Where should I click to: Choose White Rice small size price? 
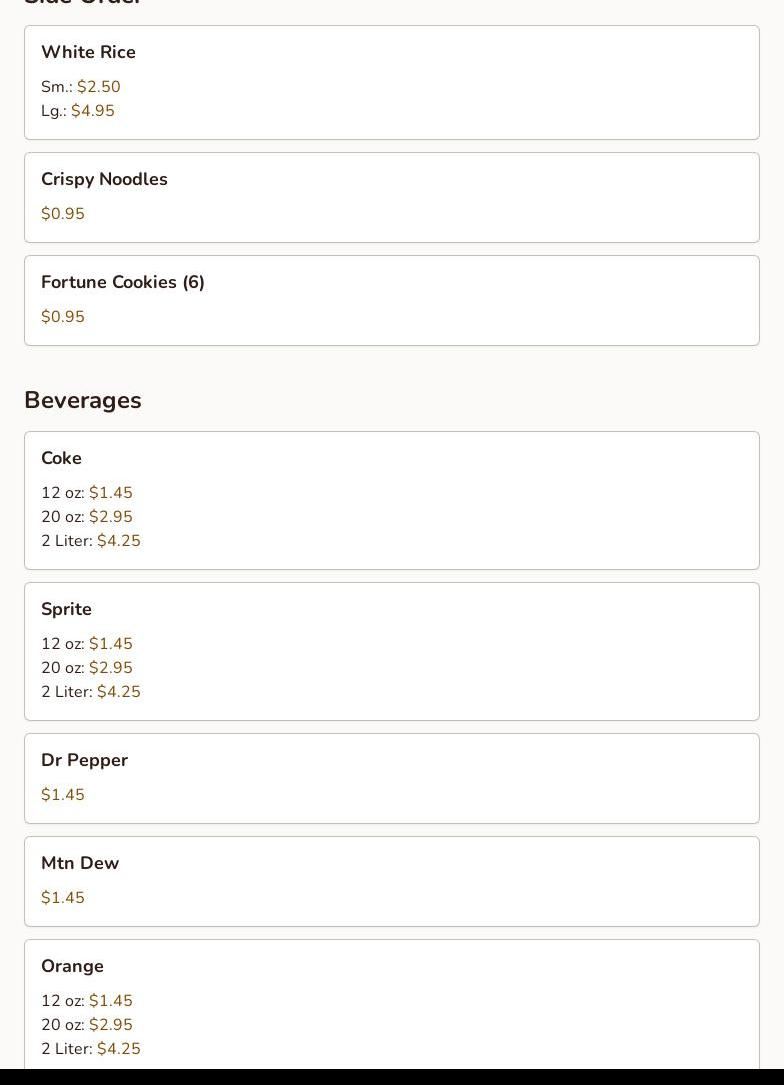click(80, 86)
